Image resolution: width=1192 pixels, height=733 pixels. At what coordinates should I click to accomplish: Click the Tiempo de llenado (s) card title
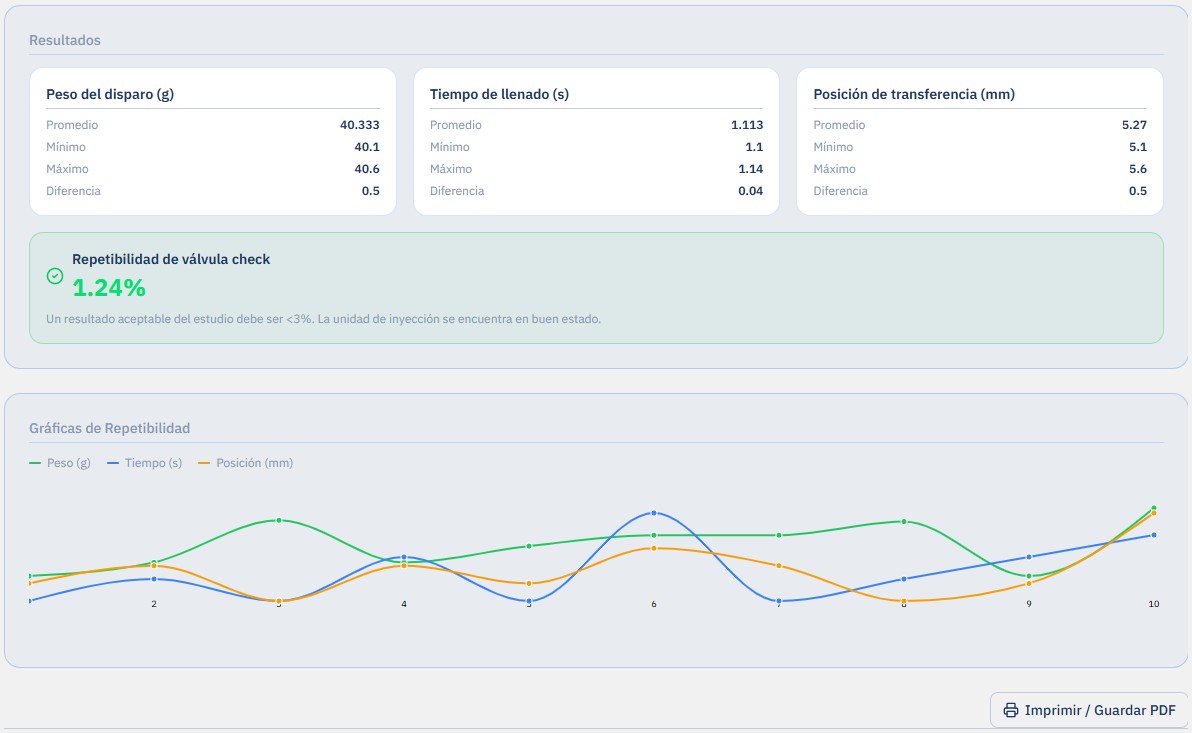pyautogui.click(x=499, y=94)
